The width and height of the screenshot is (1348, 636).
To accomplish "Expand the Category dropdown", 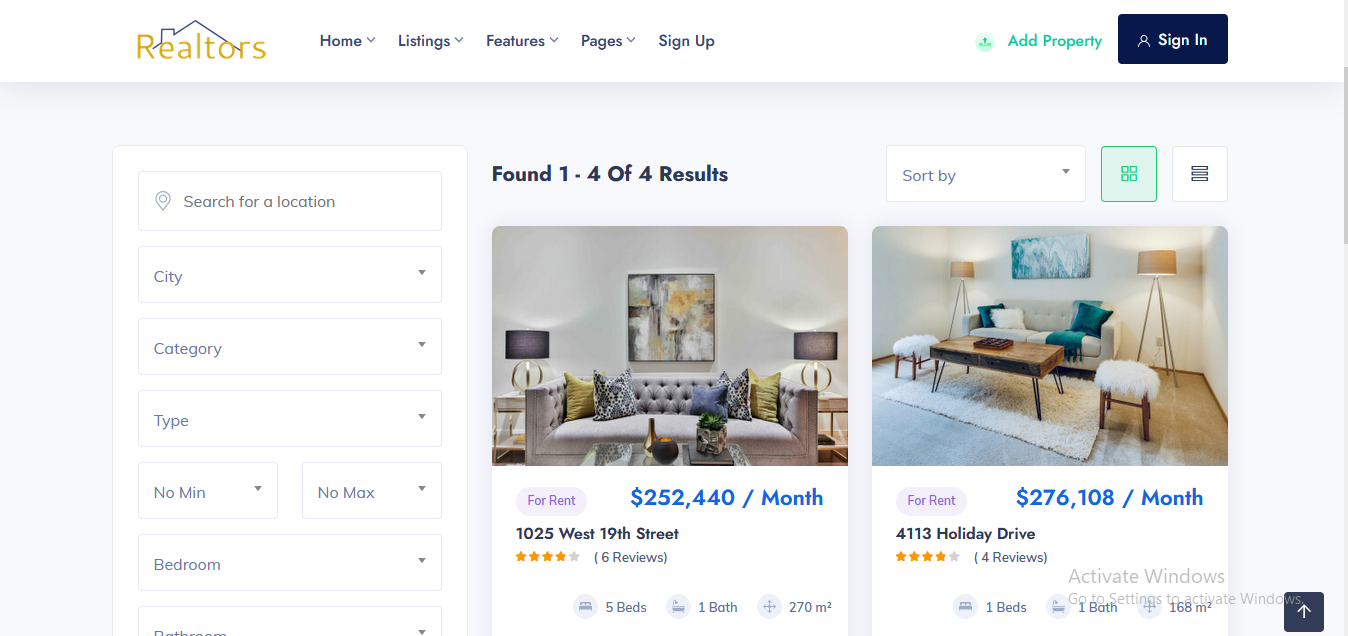I will pos(290,347).
